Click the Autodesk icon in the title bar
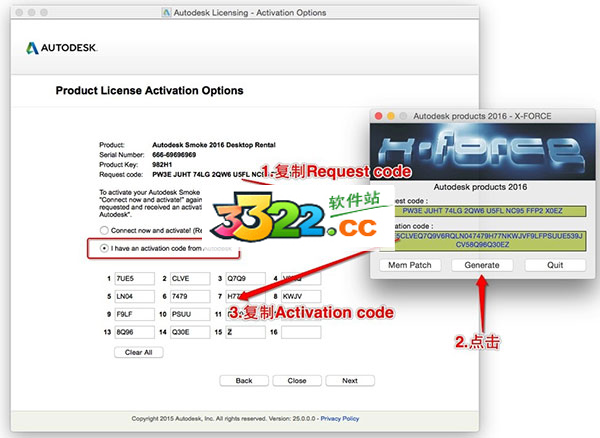 (x=166, y=13)
